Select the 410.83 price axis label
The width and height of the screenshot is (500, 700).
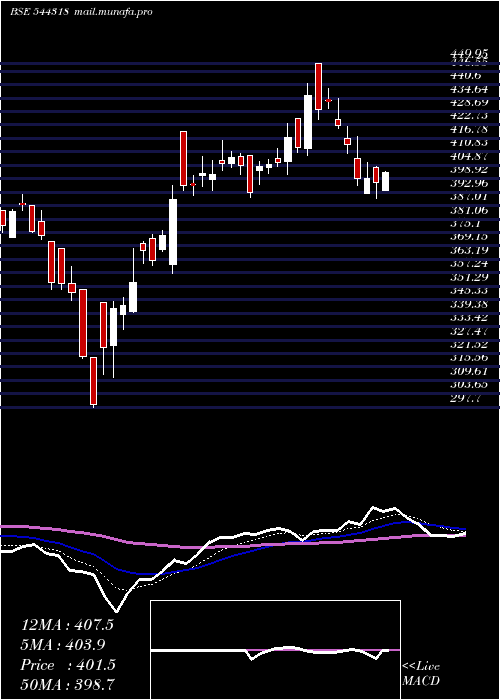point(469,143)
